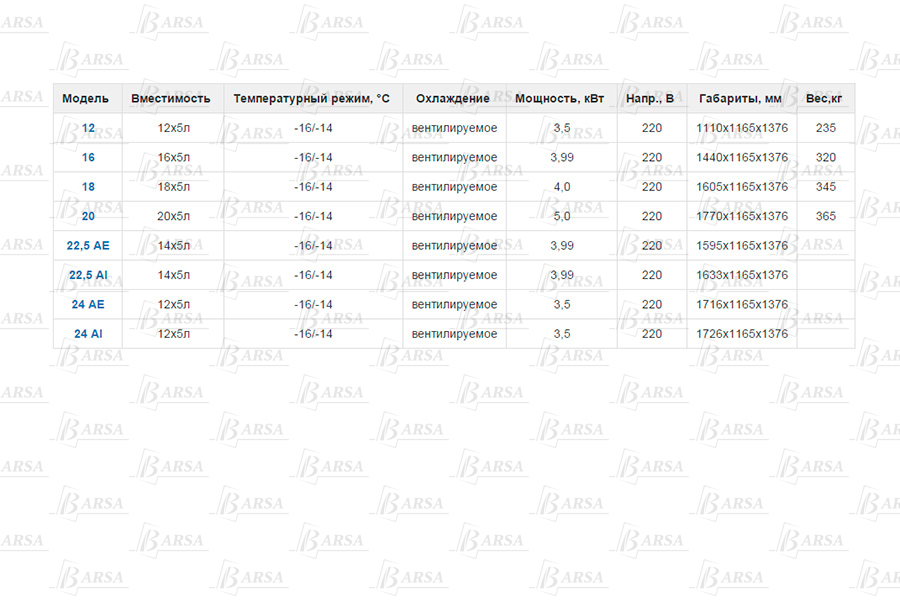Click the 22,5 AI model link
The image size is (900, 600).
[88, 275]
